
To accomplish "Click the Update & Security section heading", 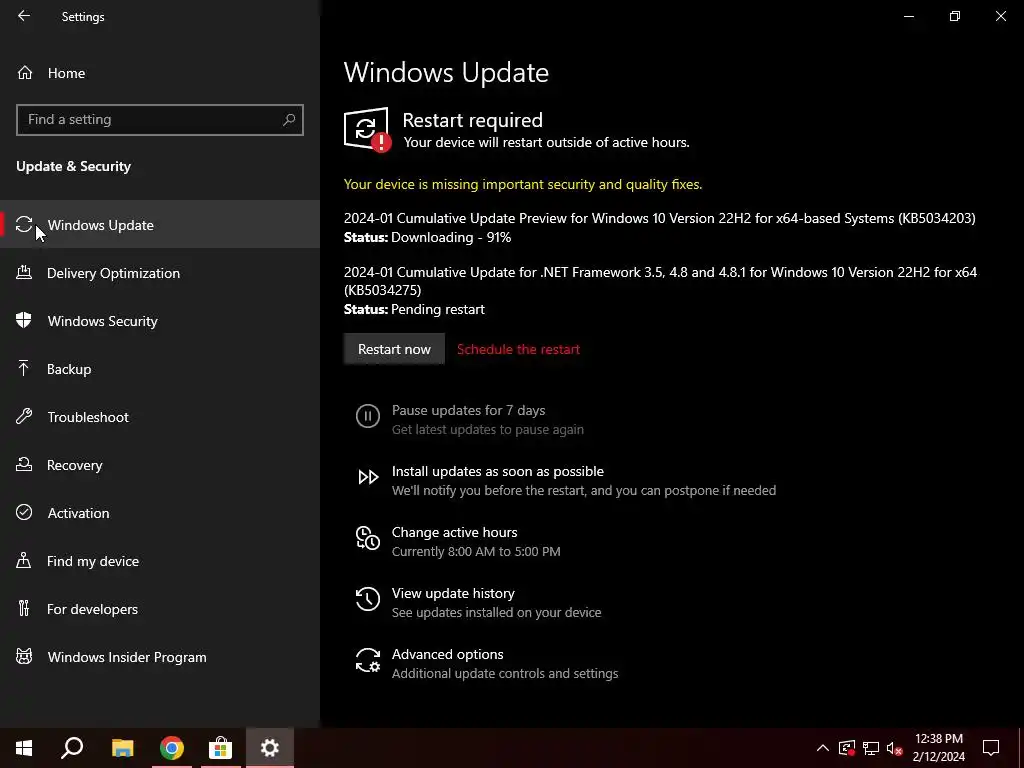I will coord(73,166).
